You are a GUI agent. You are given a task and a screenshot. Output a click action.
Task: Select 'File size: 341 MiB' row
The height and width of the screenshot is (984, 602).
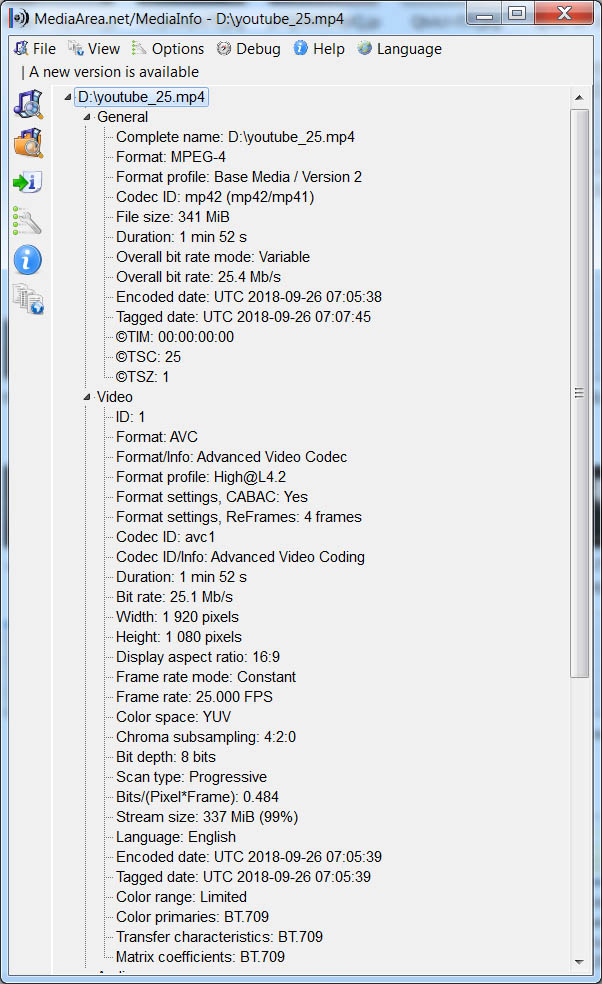[173, 218]
